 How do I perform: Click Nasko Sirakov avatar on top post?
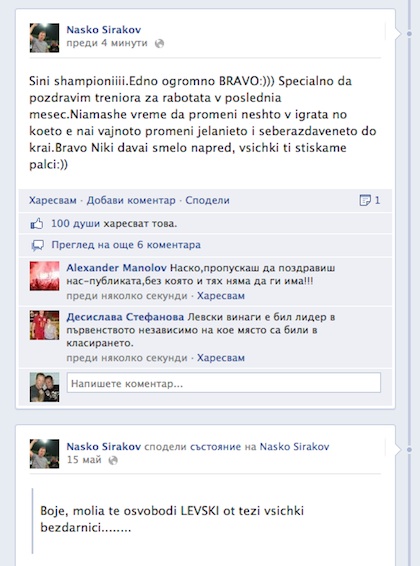(44, 38)
